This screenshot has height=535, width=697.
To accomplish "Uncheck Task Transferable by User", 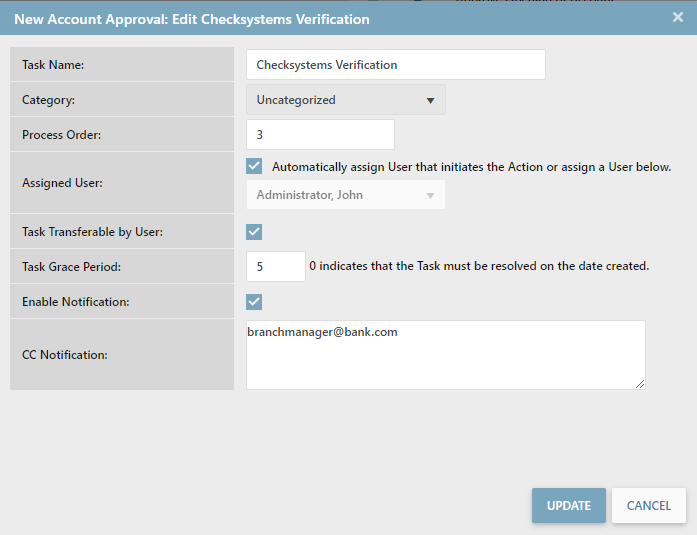I will [254, 232].
